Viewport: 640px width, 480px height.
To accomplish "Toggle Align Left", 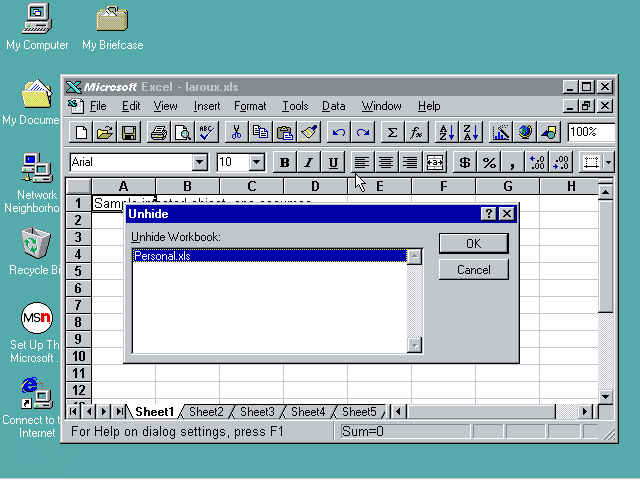I will click(362, 162).
